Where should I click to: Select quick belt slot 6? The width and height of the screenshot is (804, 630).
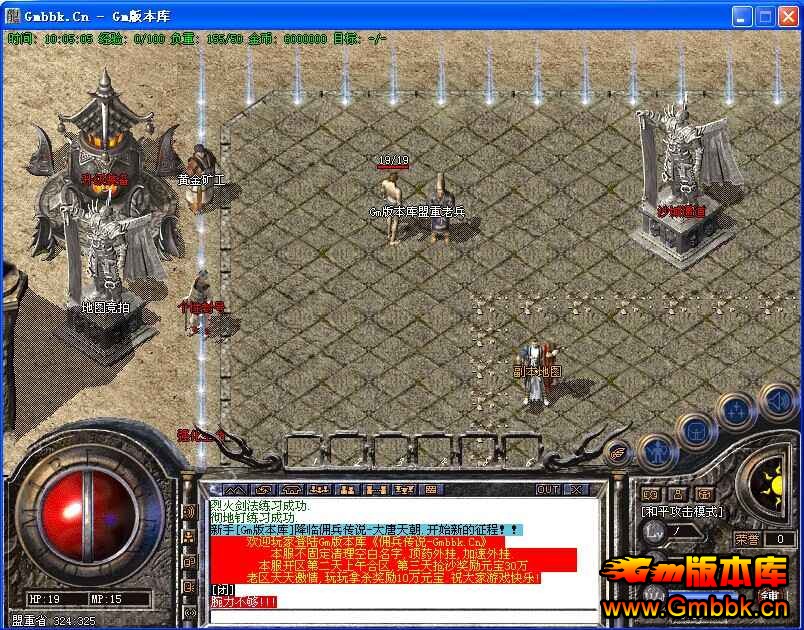click(522, 451)
